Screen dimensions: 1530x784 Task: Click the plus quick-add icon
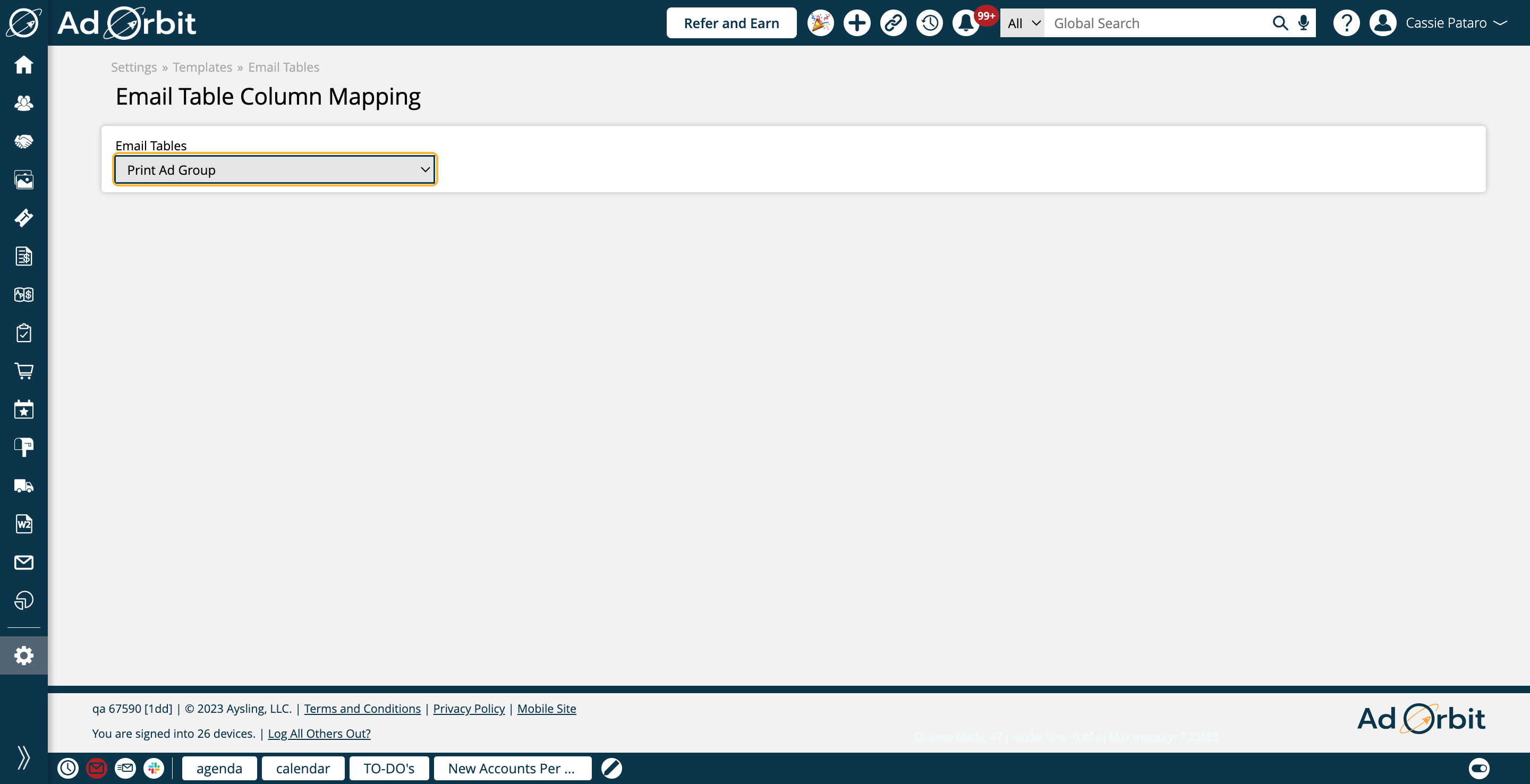tap(856, 23)
